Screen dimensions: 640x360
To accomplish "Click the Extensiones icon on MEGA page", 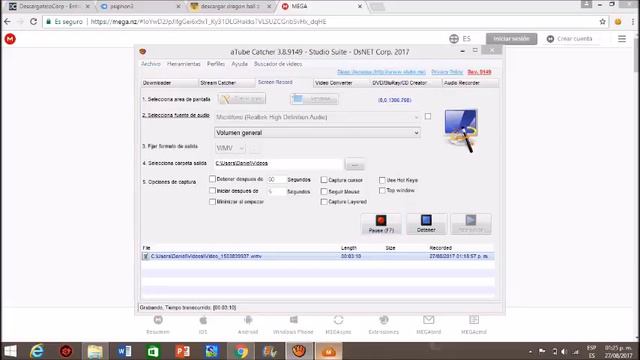I will [x=384, y=320].
